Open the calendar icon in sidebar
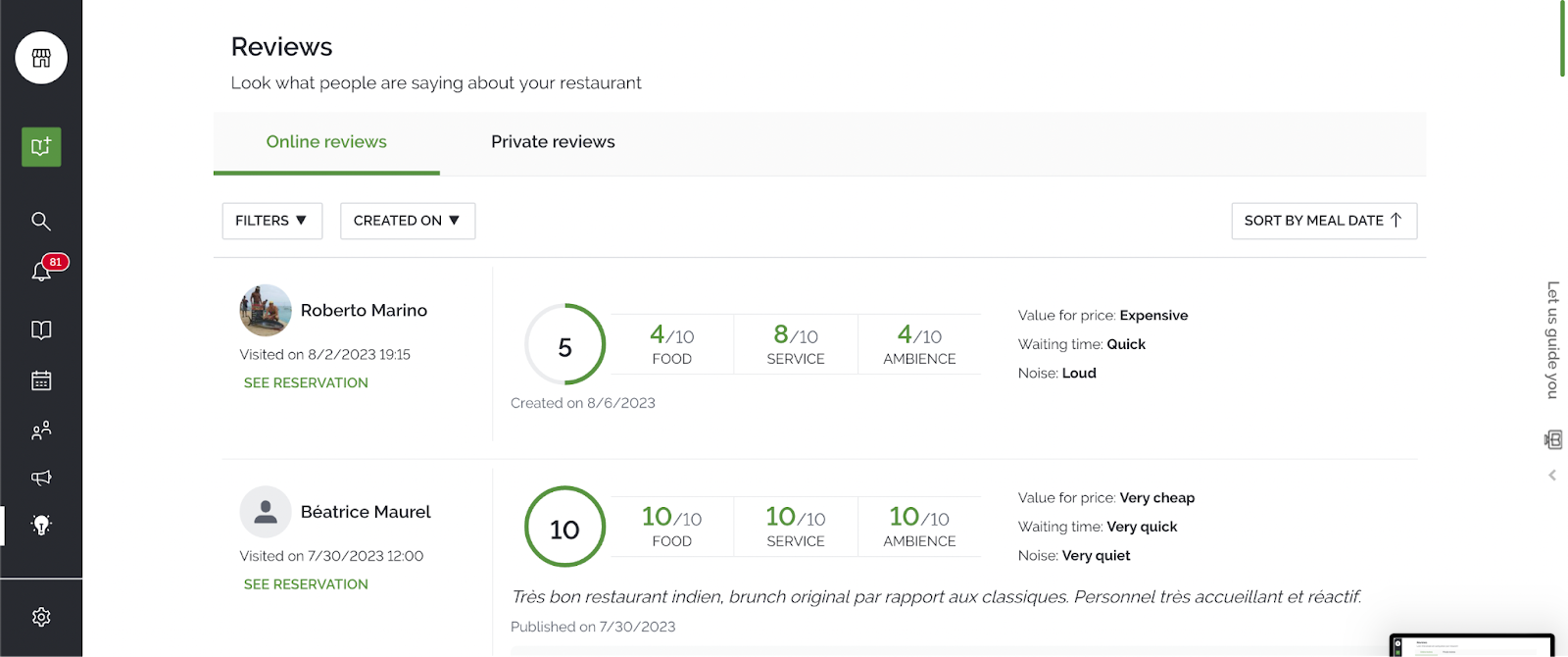 [41, 380]
